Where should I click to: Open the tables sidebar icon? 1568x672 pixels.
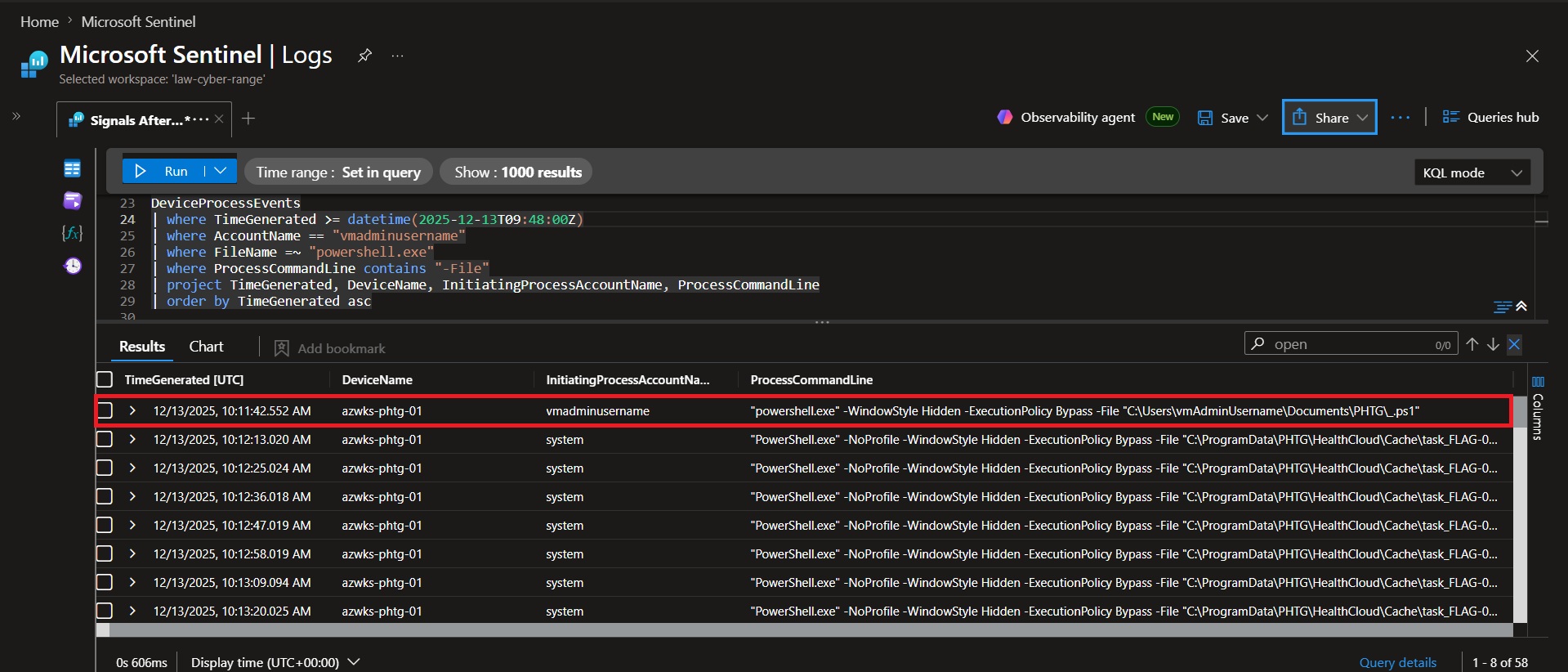[73, 168]
